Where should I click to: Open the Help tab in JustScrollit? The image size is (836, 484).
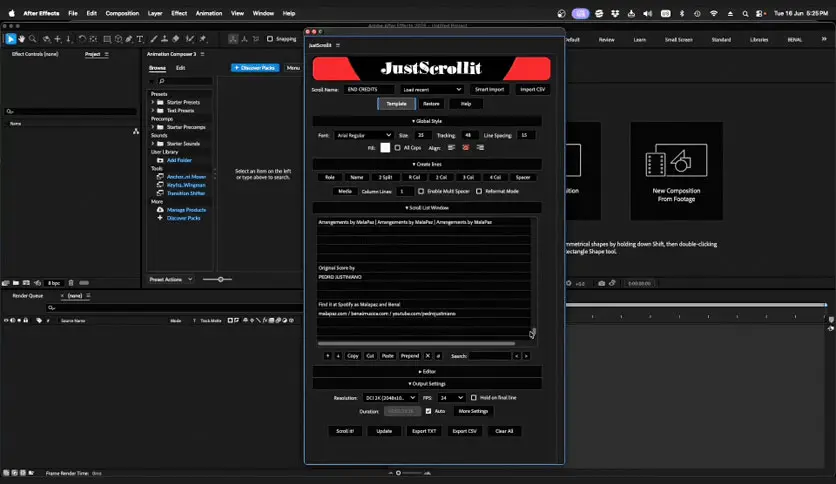click(x=466, y=104)
